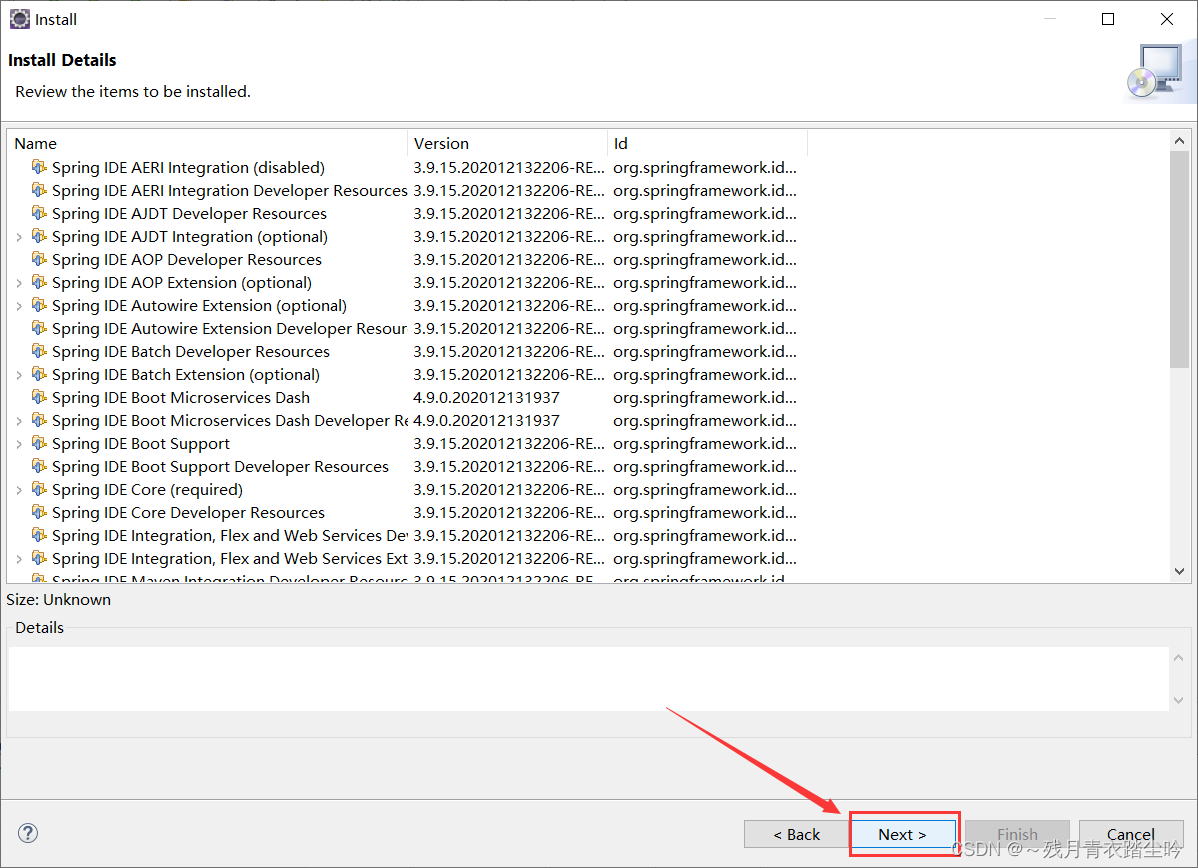Expand Spring IDE AJDT Integration (optional)
This screenshot has width=1198, height=868.
(x=19, y=237)
